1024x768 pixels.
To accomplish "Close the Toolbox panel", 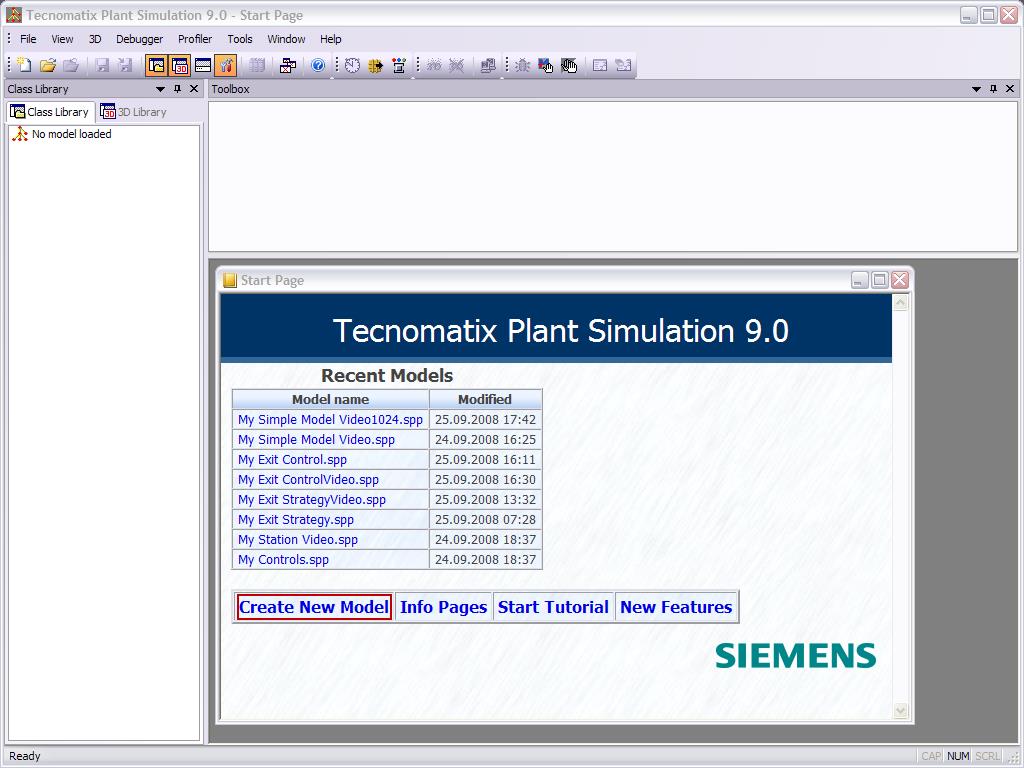I will (x=1010, y=89).
